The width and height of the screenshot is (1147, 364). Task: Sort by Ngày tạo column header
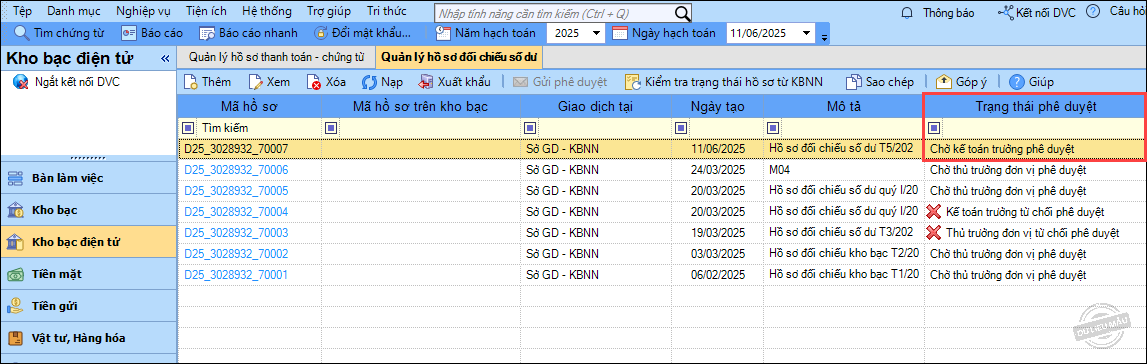pyautogui.click(x=718, y=106)
